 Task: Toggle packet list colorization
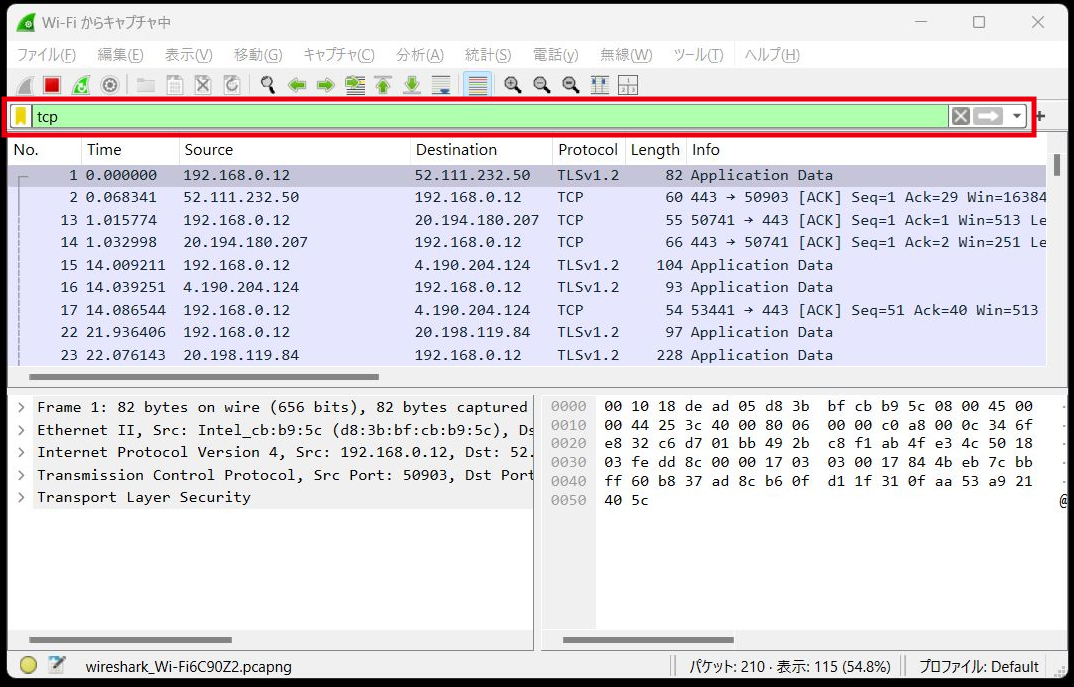(478, 85)
